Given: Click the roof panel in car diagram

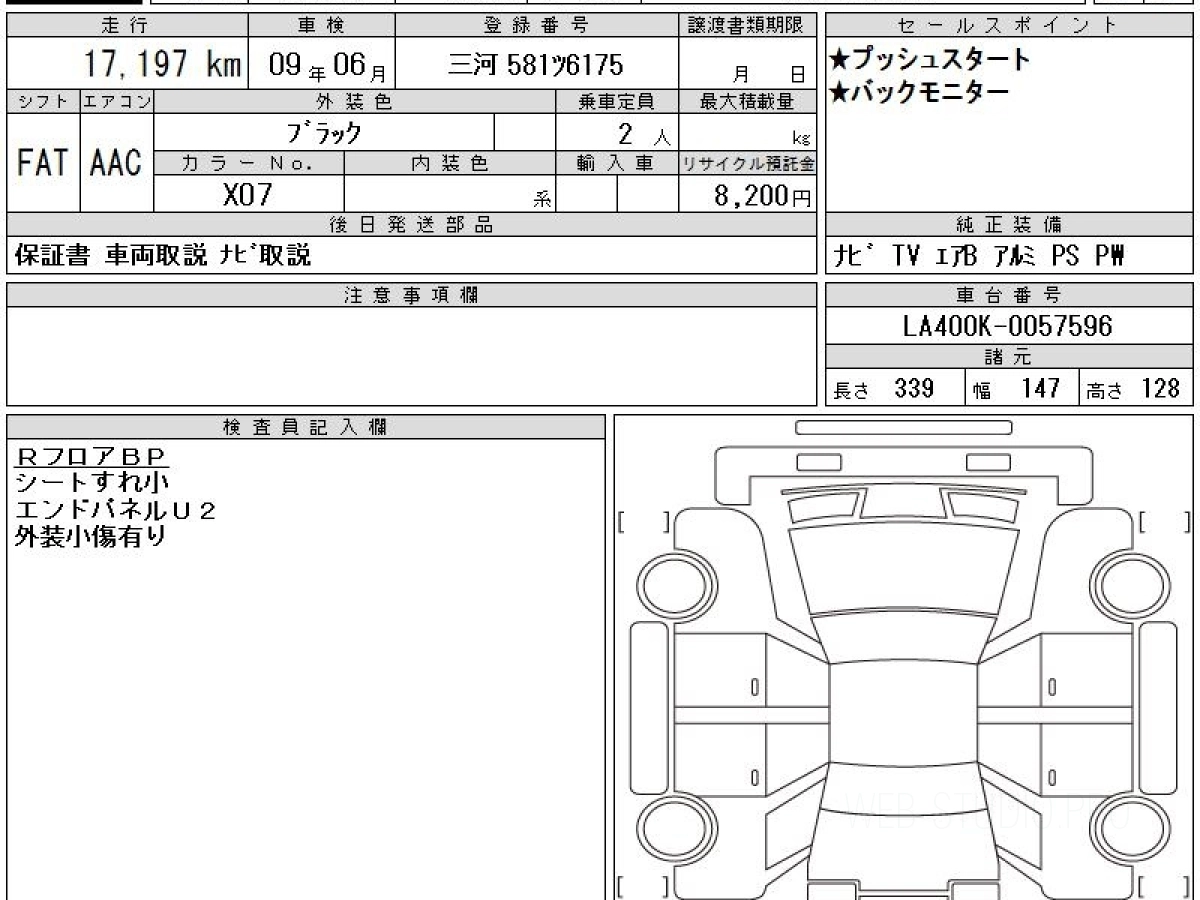Looking at the screenshot, I should 903,715.
